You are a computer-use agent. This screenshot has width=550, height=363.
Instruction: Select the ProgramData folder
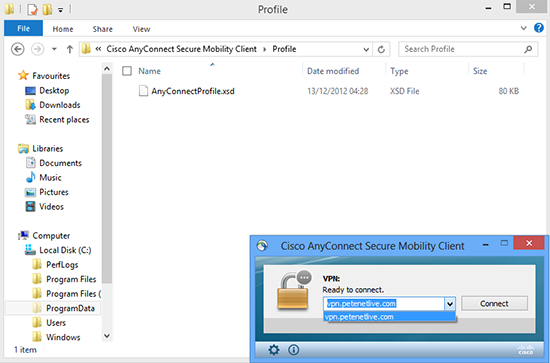point(70,308)
